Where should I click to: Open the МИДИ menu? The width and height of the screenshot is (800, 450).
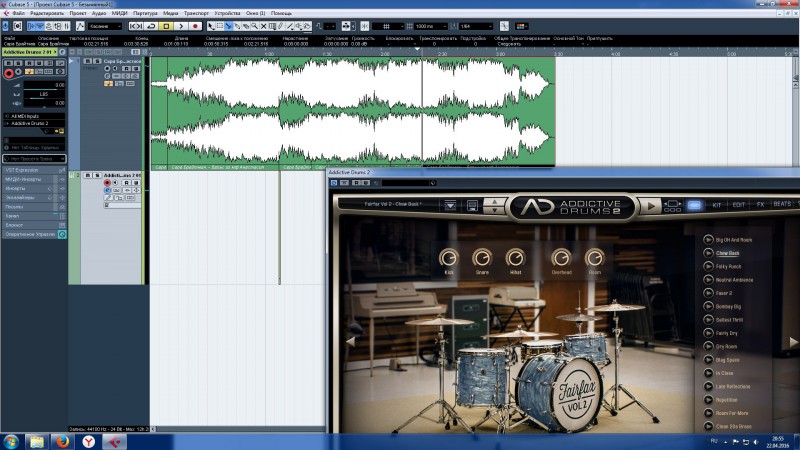click(x=119, y=13)
